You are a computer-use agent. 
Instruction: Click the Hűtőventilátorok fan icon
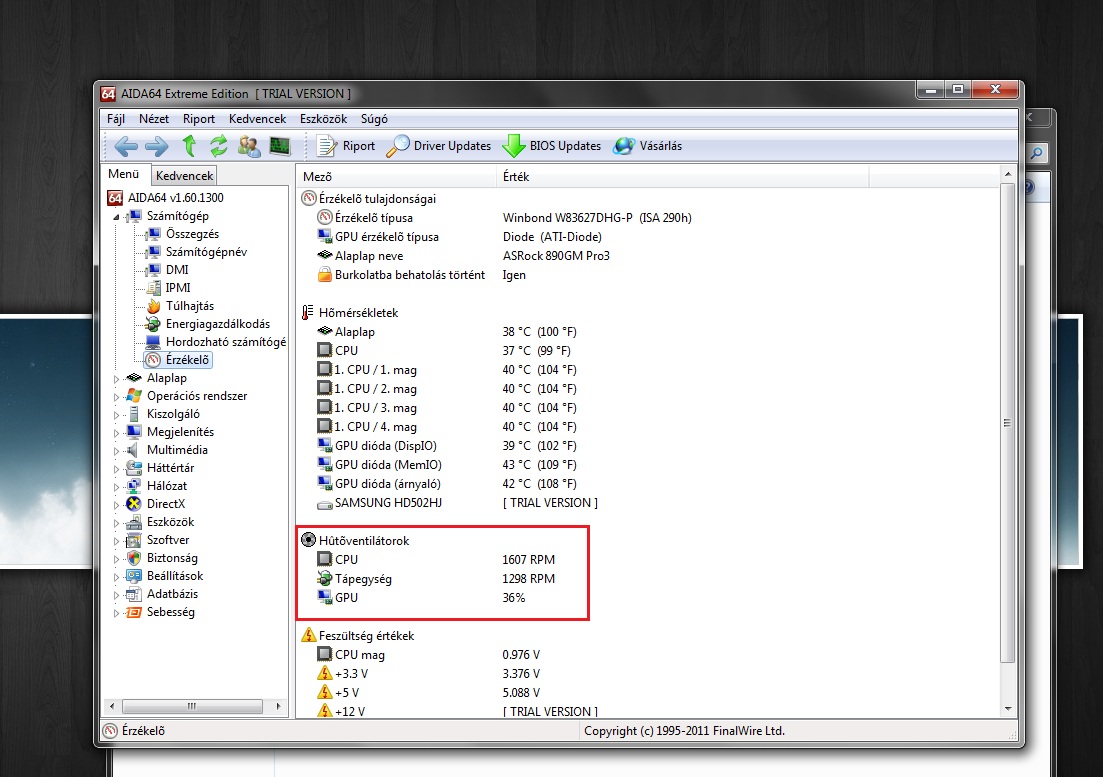tap(308, 540)
